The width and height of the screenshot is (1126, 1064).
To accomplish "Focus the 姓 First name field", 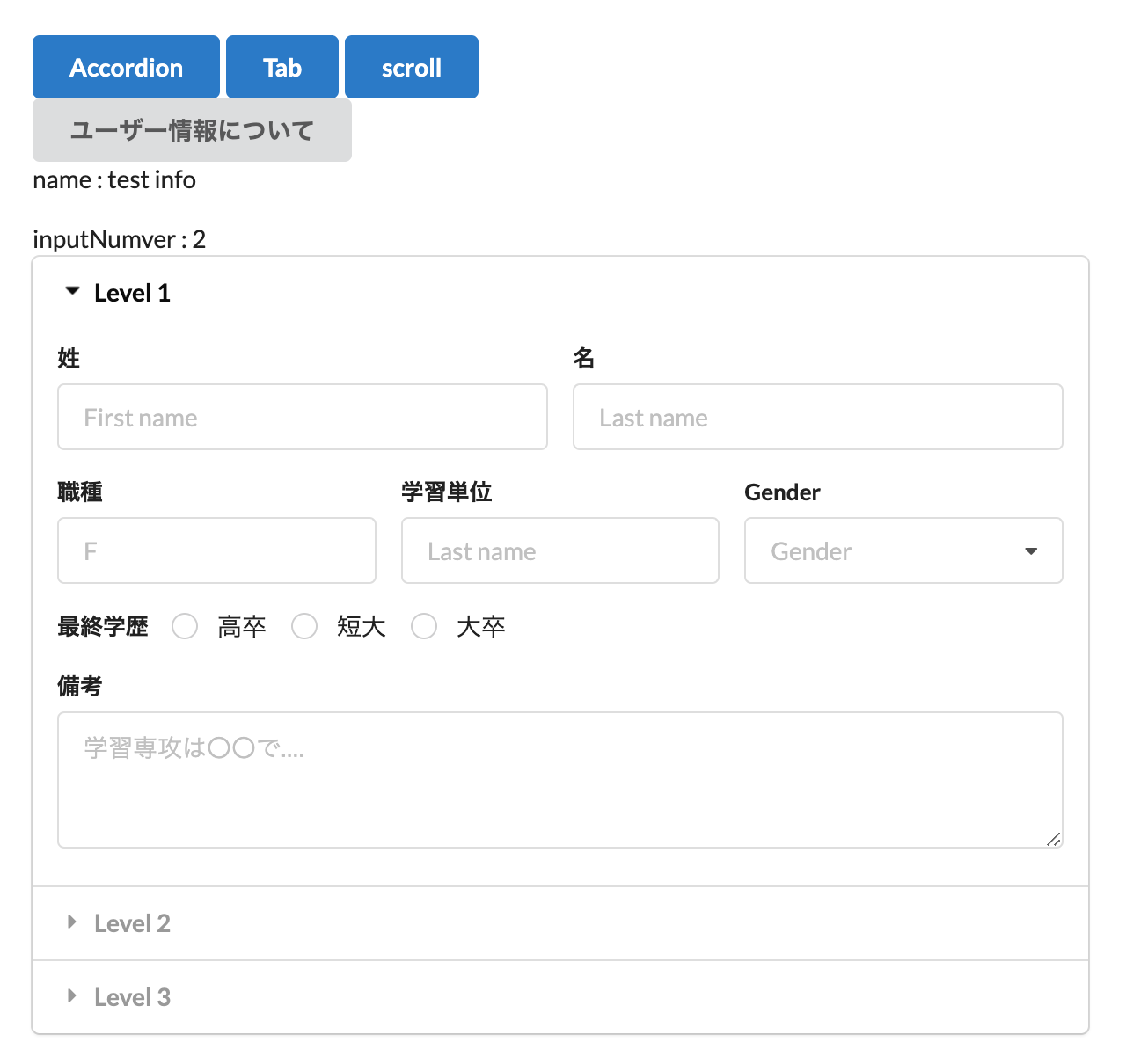I will coord(302,417).
